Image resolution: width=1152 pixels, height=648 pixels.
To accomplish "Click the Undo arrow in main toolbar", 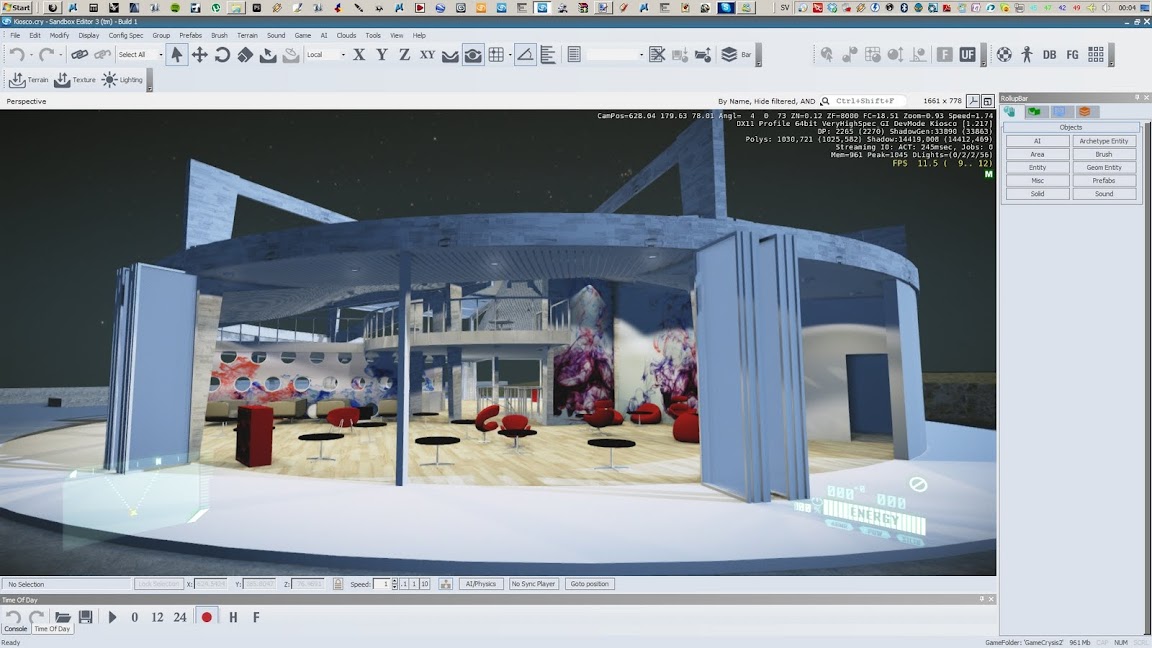I will (x=17, y=55).
